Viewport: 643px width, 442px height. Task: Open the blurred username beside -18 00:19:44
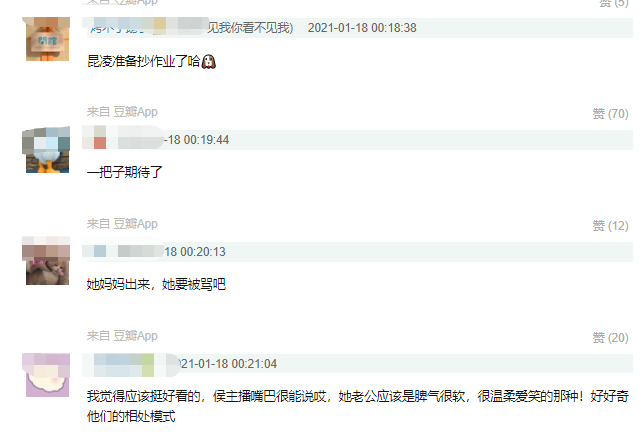pyautogui.click(x=123, y=139)
